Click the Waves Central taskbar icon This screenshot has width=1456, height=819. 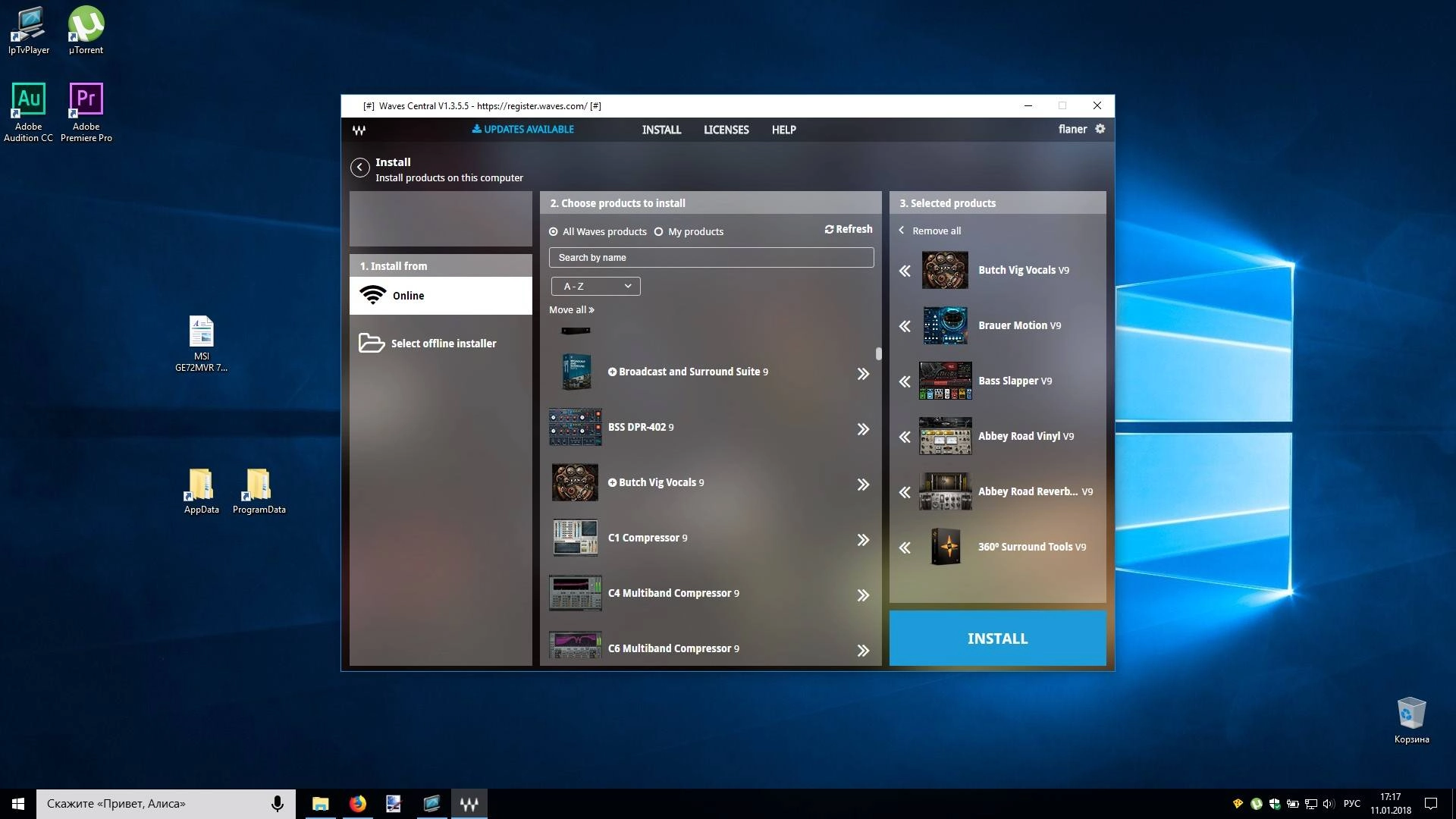[x=469, y=804]
